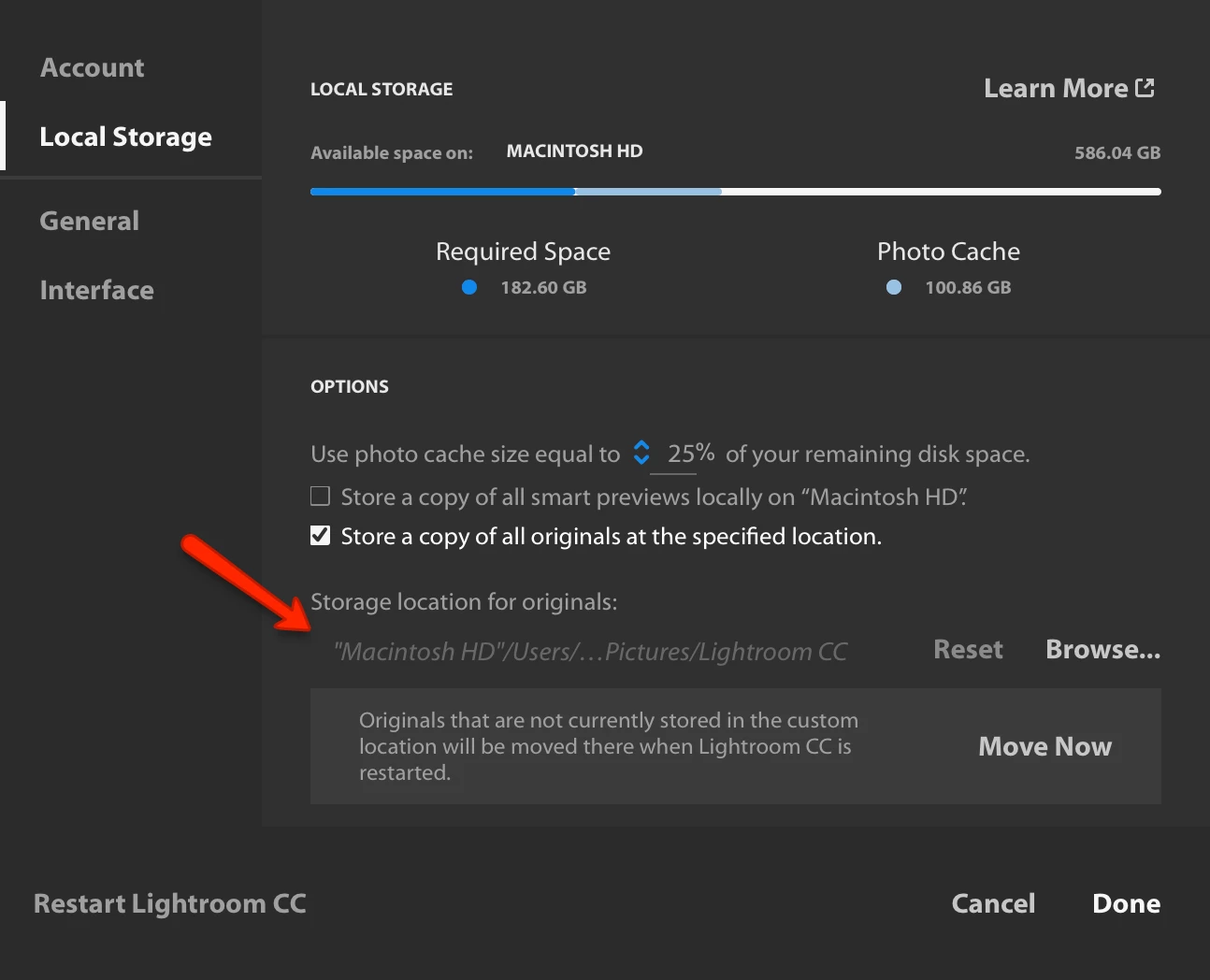
Task: Cancel the preferences dialog
Action: 993,903
